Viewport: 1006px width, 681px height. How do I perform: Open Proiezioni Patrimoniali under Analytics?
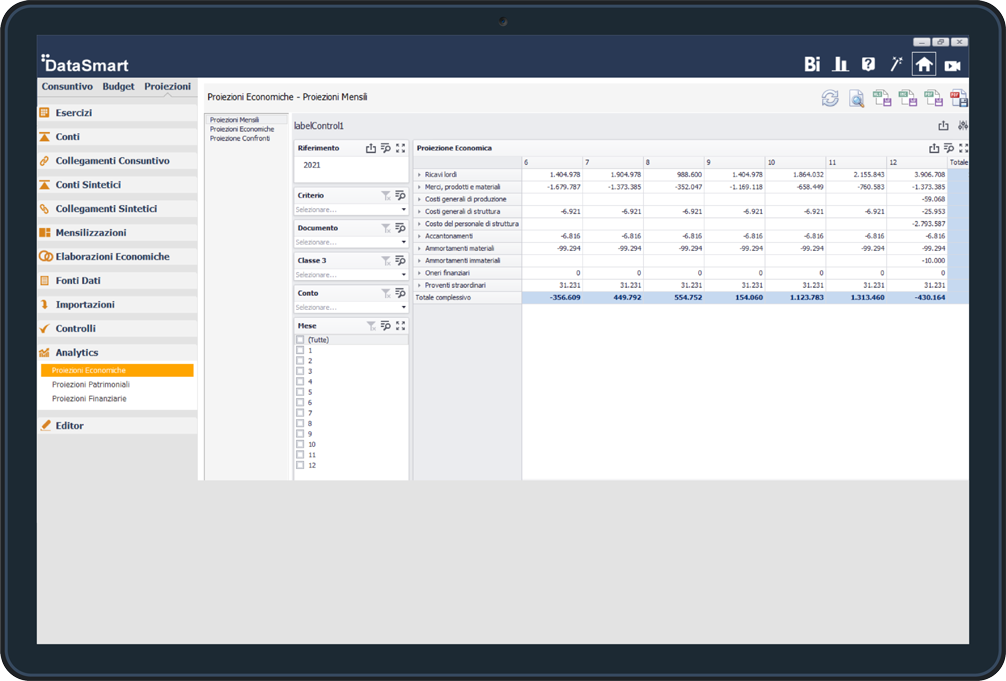point(90,384)
